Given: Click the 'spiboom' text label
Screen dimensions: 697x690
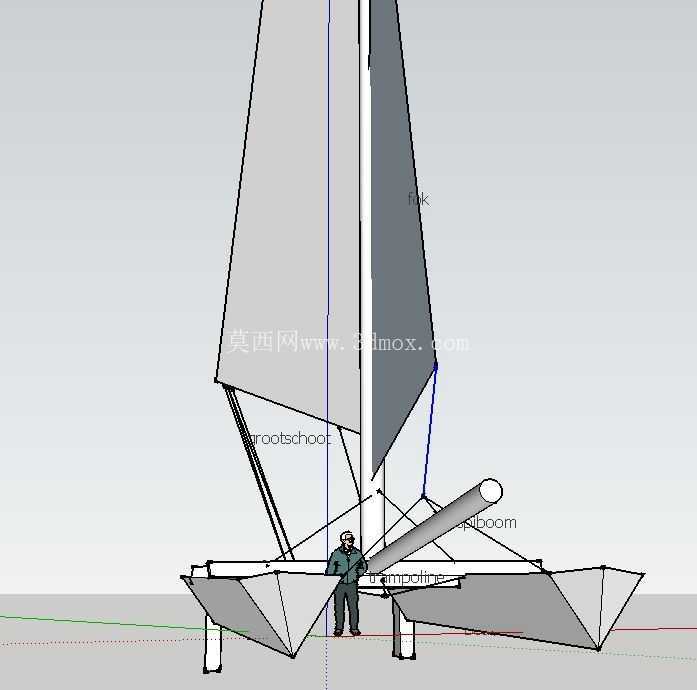Looking at the screenshot, I should (488, 523).
